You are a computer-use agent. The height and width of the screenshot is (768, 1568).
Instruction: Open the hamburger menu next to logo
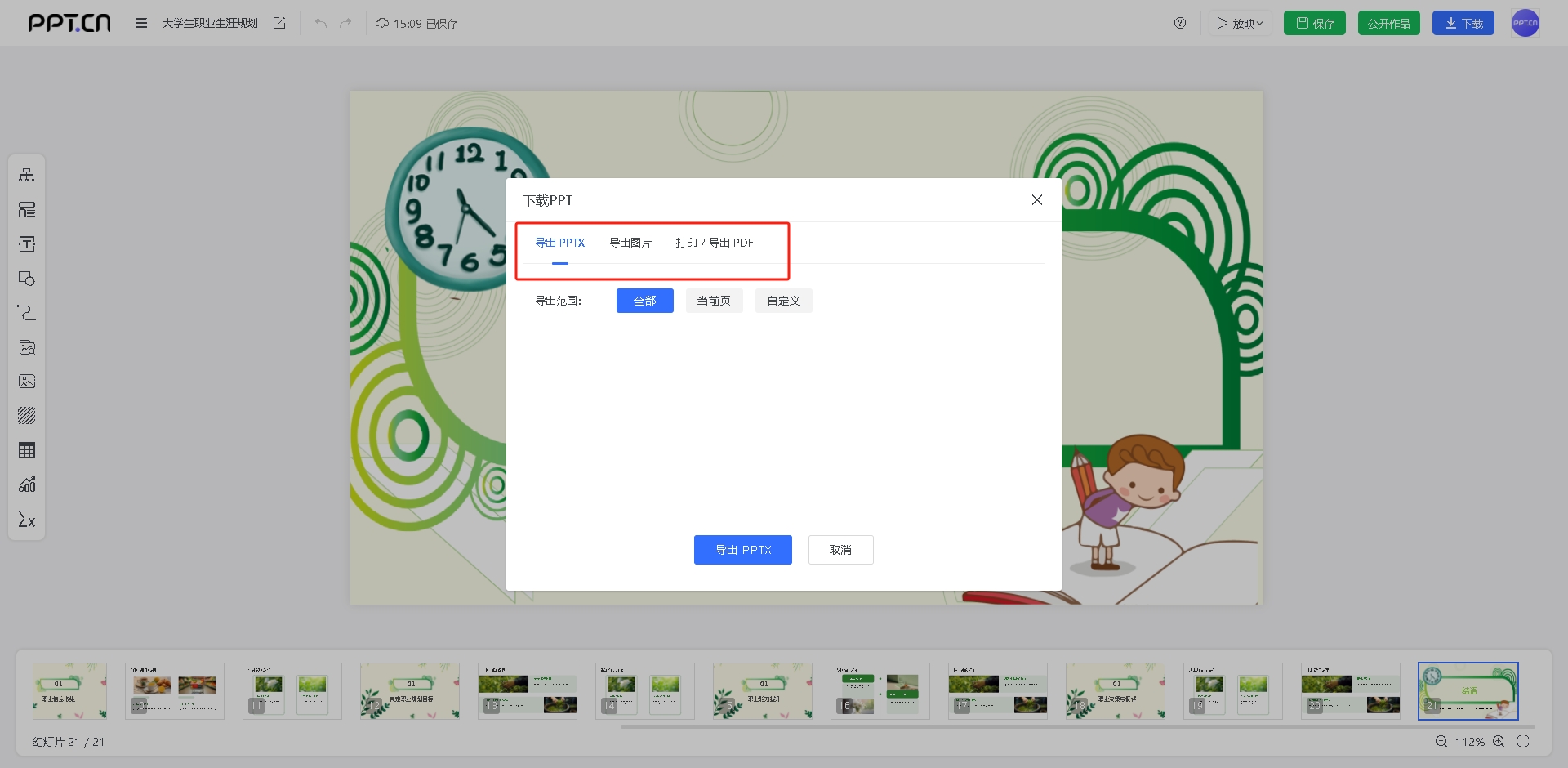141,23
